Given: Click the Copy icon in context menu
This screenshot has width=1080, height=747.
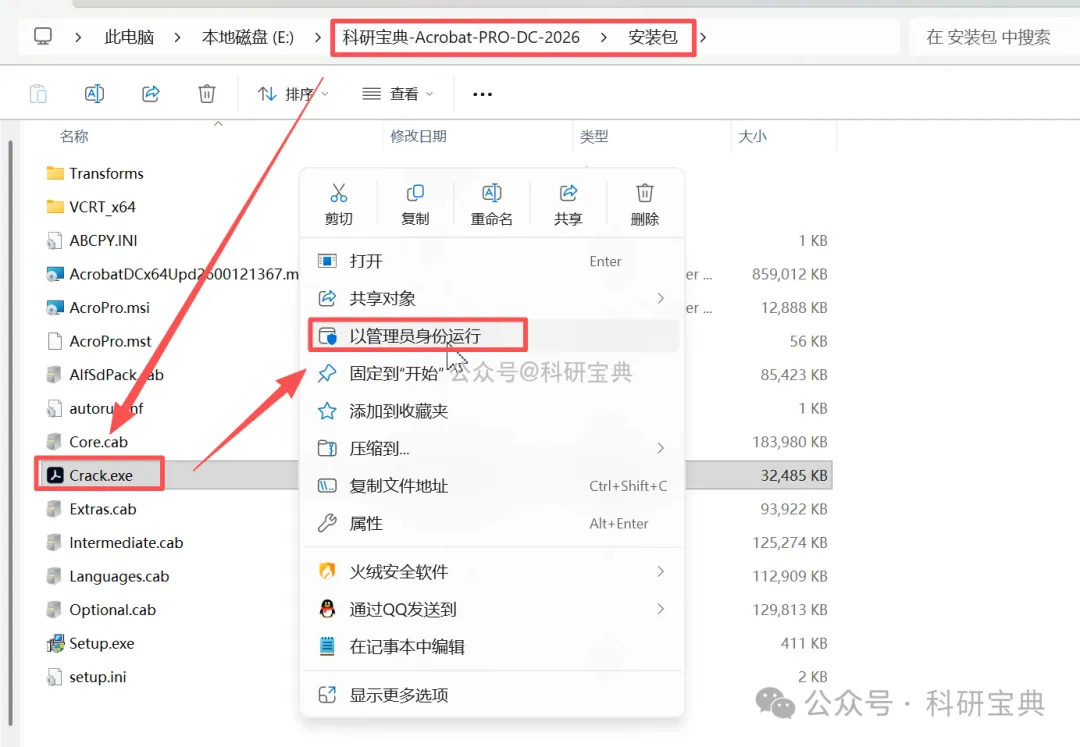Looking at the screenshot, I should tap(415, 193).
